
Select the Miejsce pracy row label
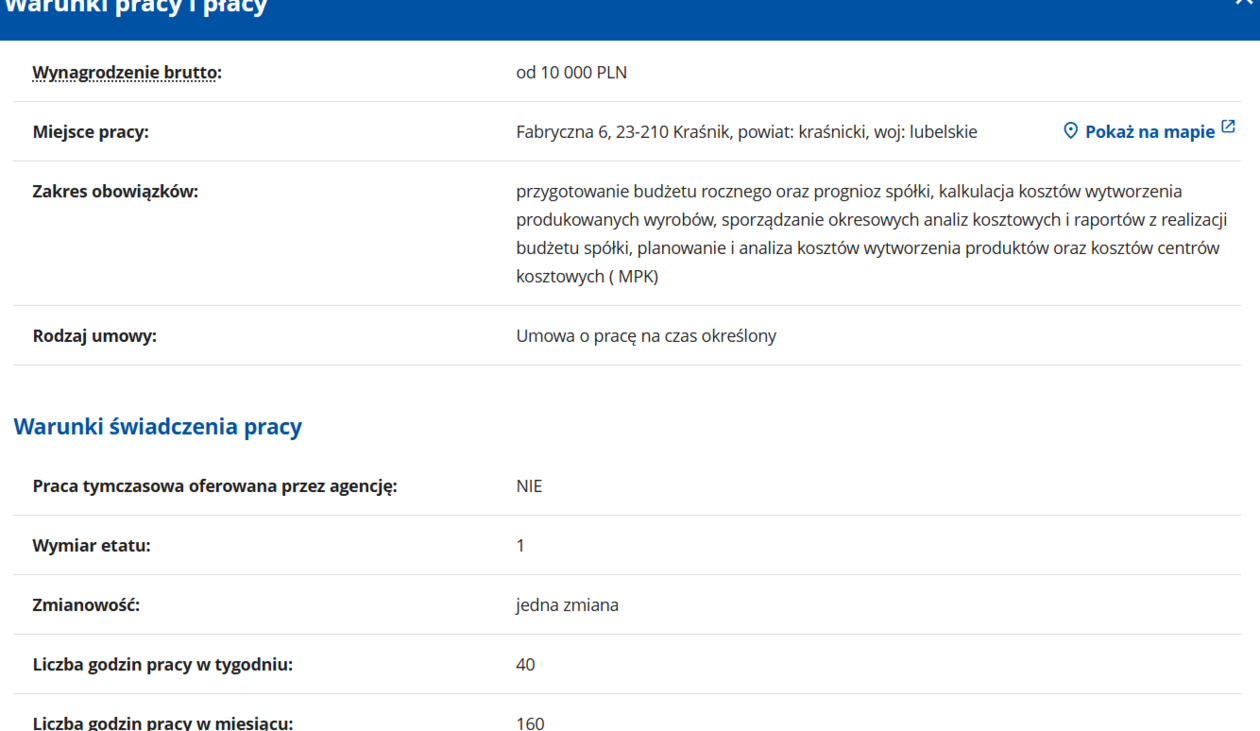coord(91,131)
